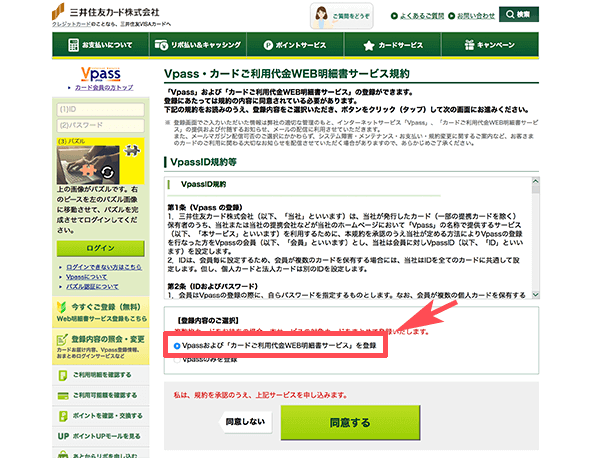The image size is (600, 458).
Task: Click the Vpass logo in sidebar
Action: 101,74
